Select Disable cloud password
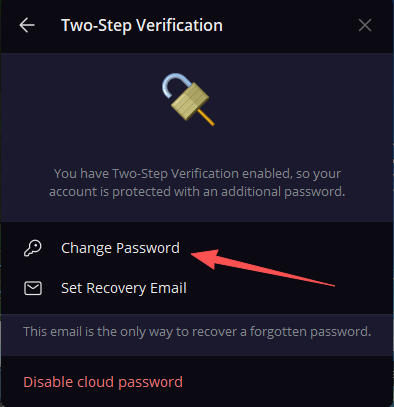394x407 pixels. pos(103,382)
